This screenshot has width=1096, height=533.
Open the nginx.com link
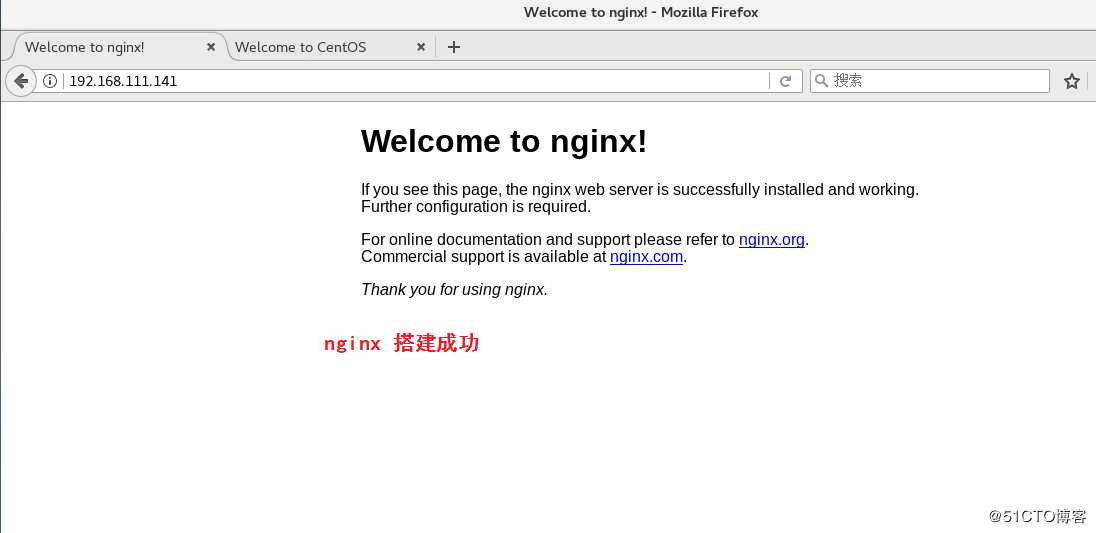pyautogui.click(x=646, y=256)
